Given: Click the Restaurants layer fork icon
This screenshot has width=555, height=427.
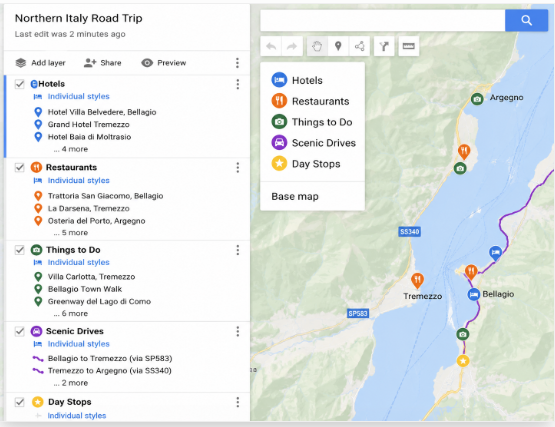Looking at the screenshot, I should click(x=36, y=167).
